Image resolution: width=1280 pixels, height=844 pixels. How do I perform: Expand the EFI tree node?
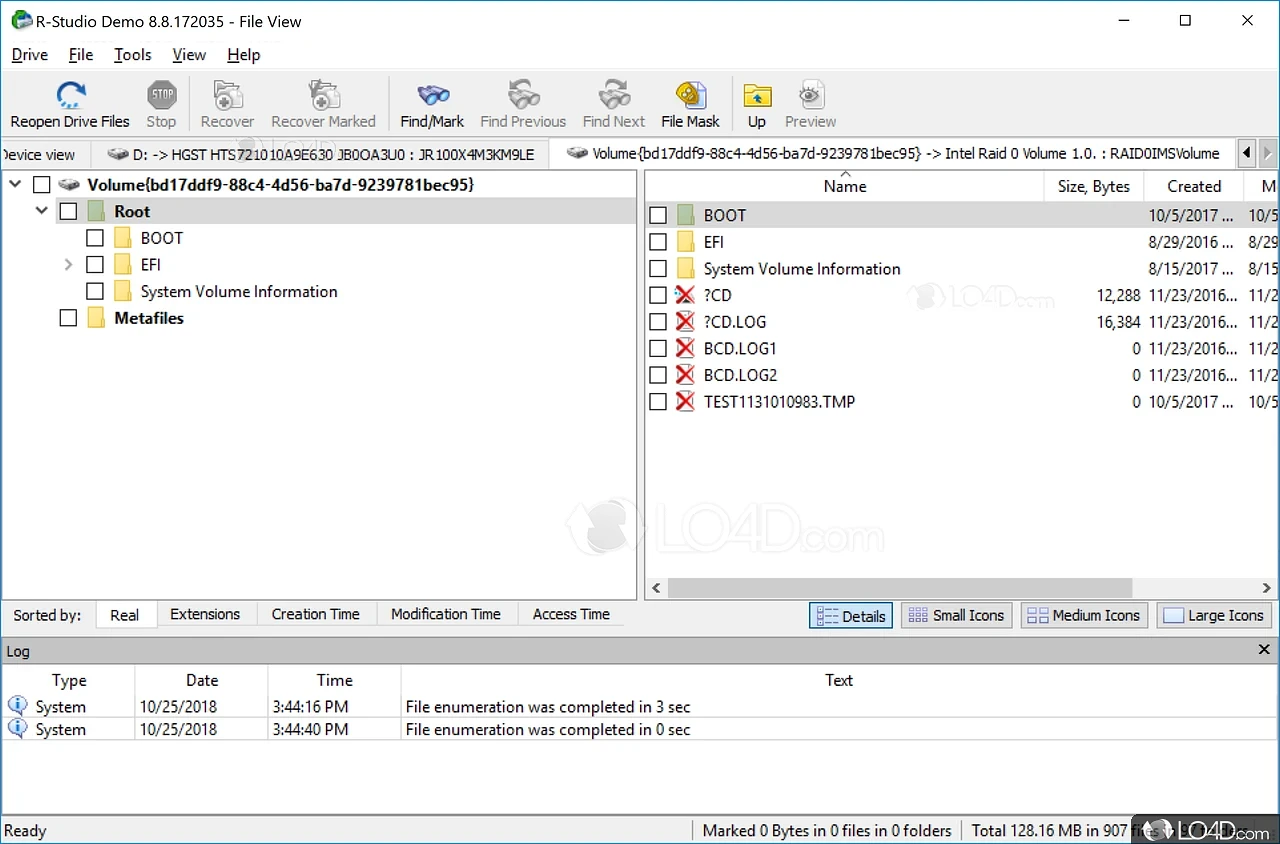(68, 265)
